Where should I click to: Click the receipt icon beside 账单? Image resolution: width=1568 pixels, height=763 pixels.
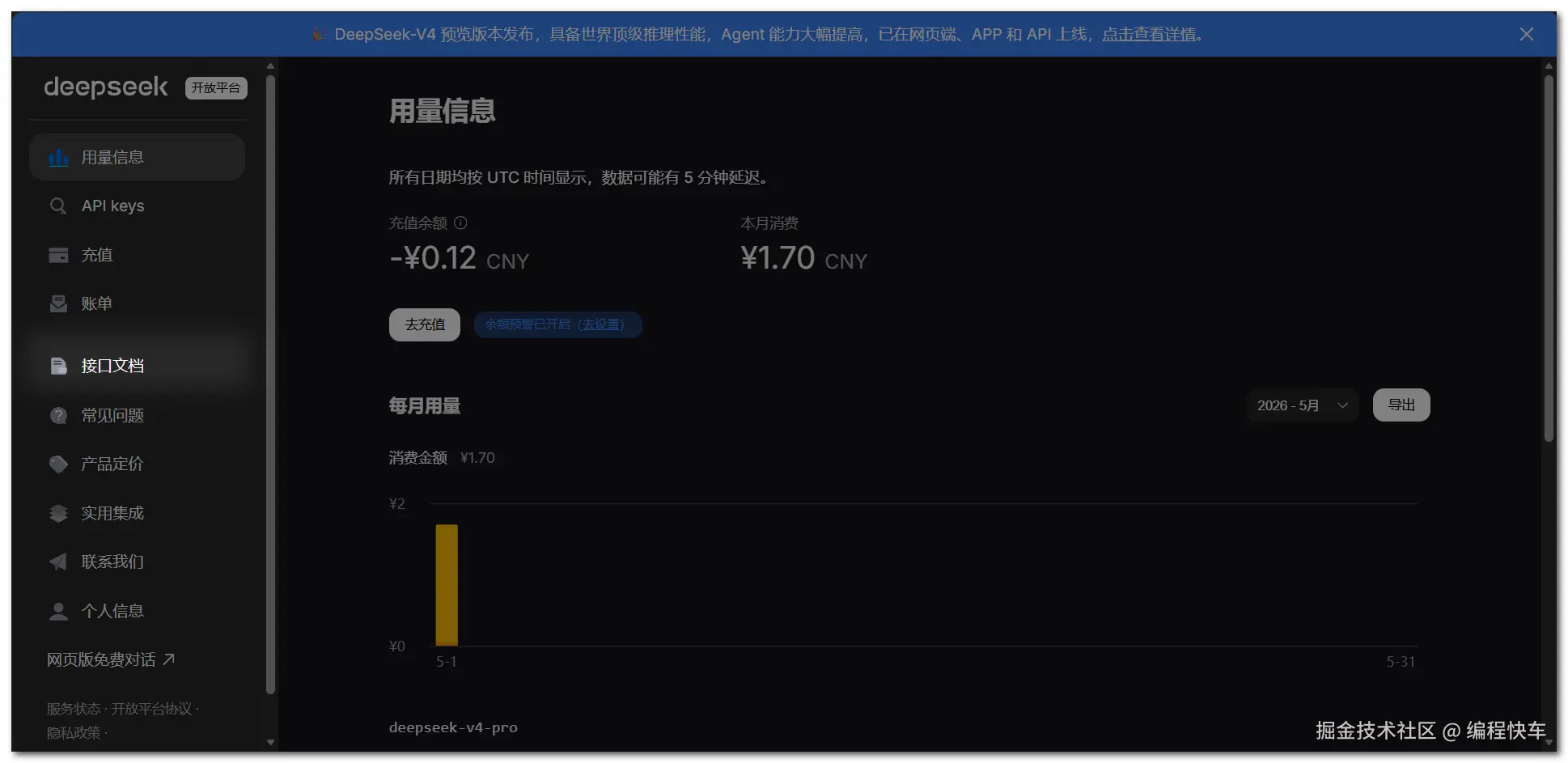pos(58,304)
